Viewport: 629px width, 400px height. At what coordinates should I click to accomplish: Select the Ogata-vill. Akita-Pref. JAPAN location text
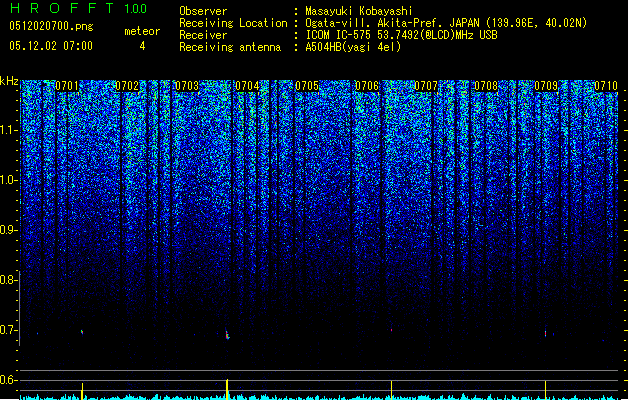pyautogui.click(x=446, y=23)
